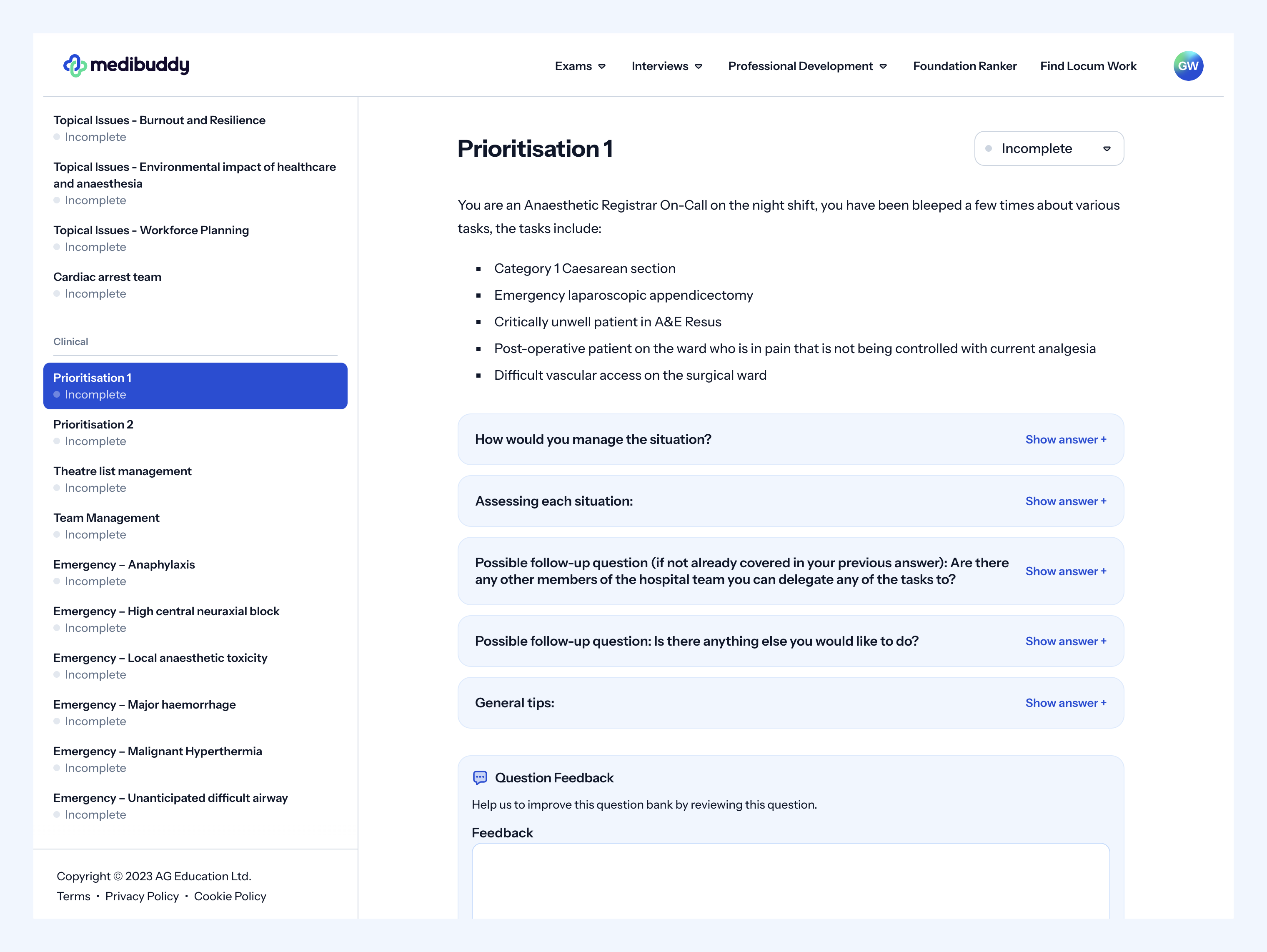Open the Exams dropdown menu
This screenshot has height=952, width=1267.
pos(580,65)
